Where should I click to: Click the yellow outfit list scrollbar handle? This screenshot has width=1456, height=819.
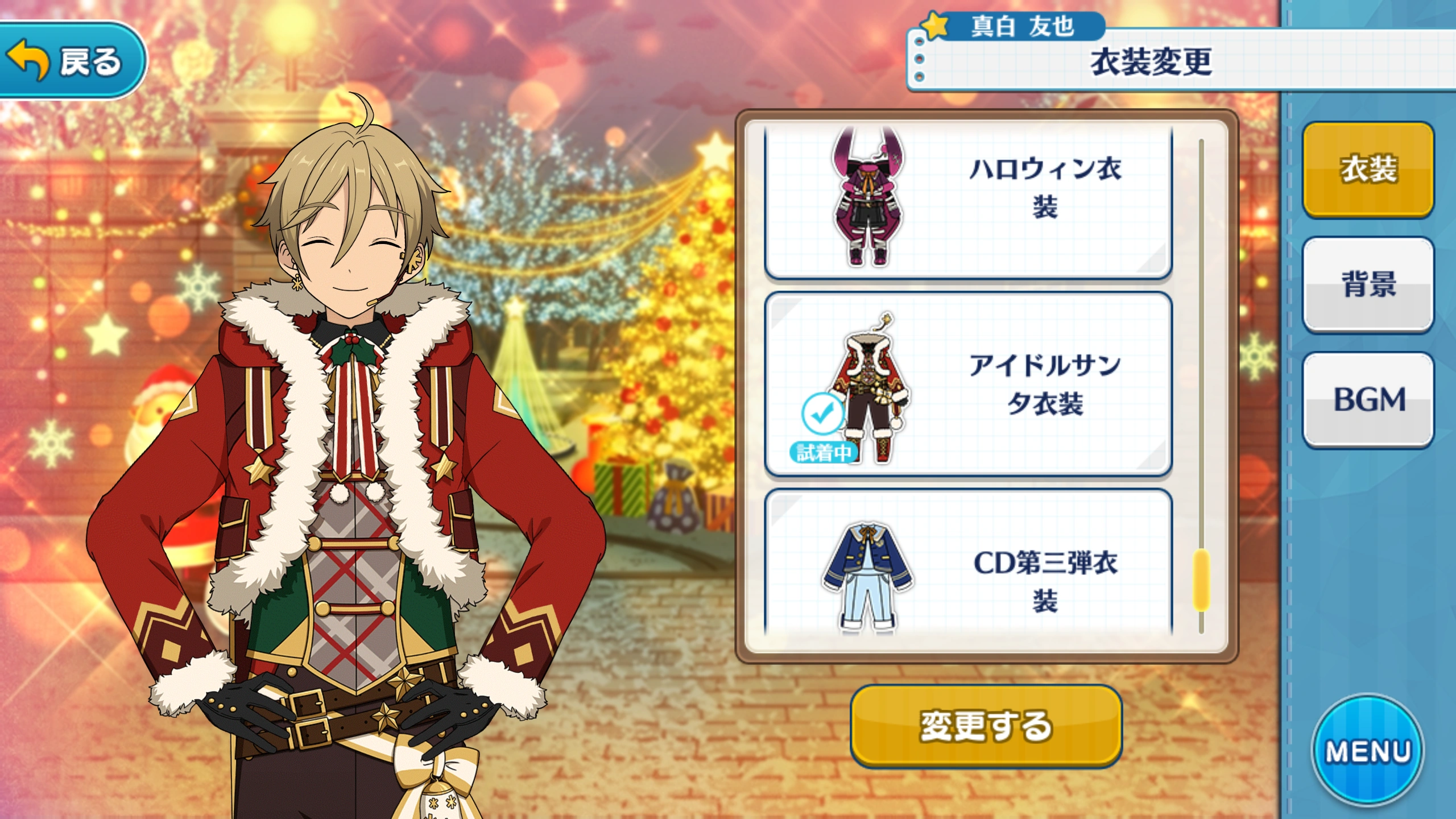1201,580
